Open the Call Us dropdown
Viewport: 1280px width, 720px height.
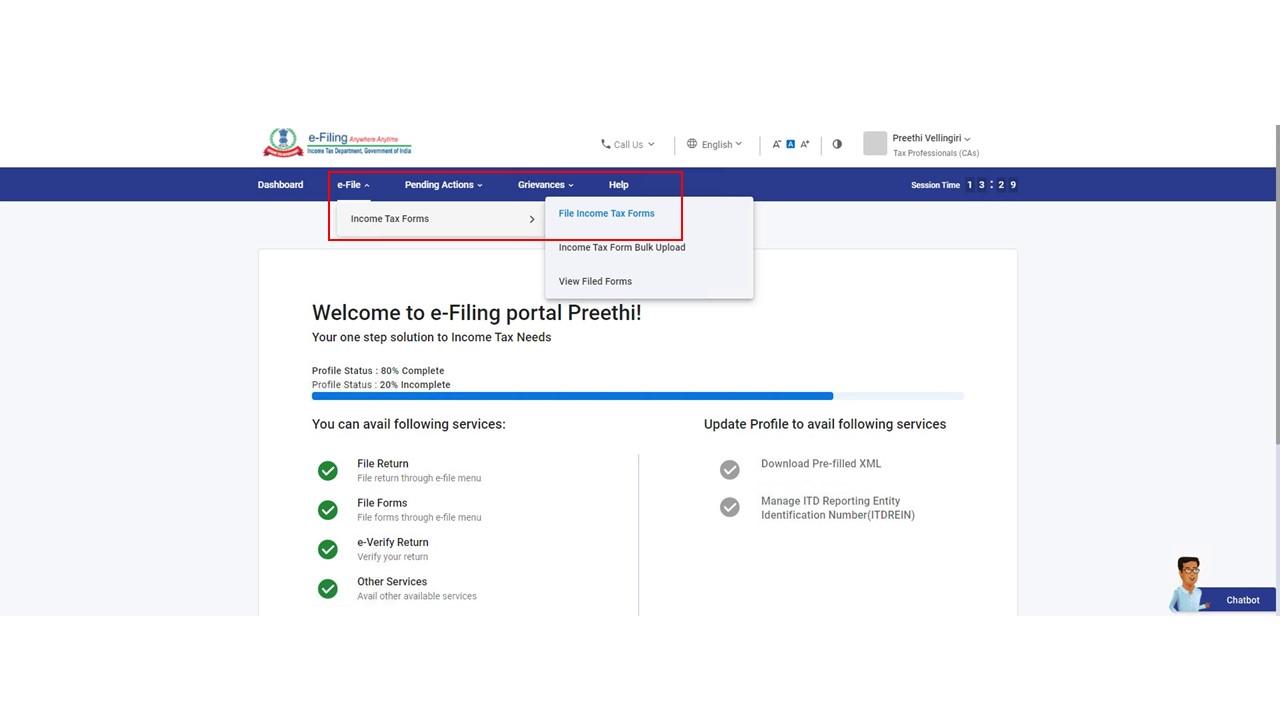(x=627, y=144)
